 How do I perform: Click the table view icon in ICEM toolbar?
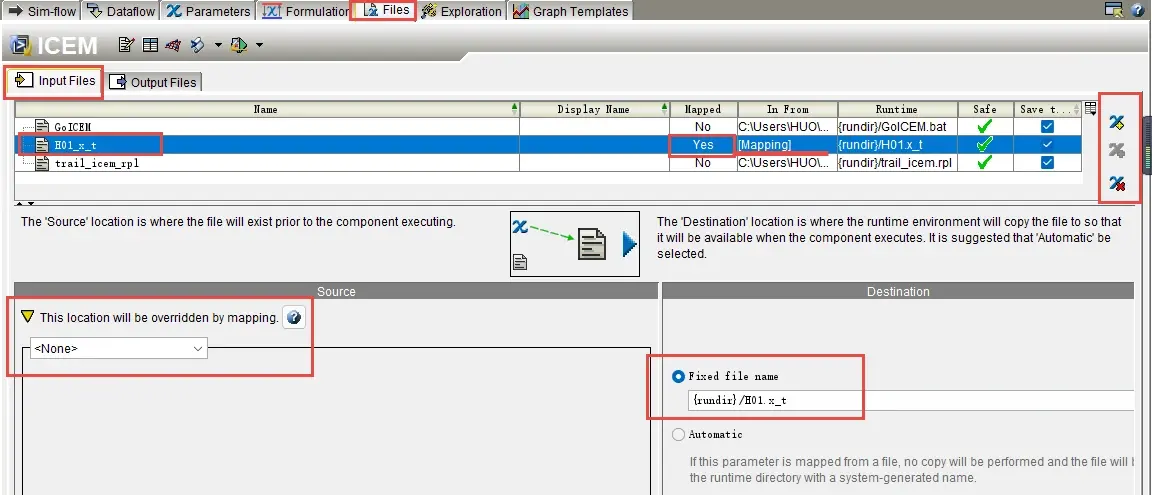(150, 46)
